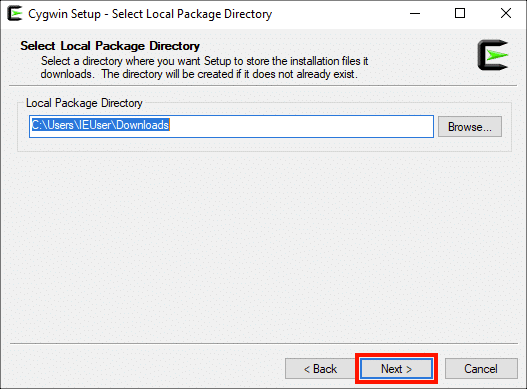Click the window title 'Cygwin Setup' text
The image size is (527, 389).
pos(64,14)
